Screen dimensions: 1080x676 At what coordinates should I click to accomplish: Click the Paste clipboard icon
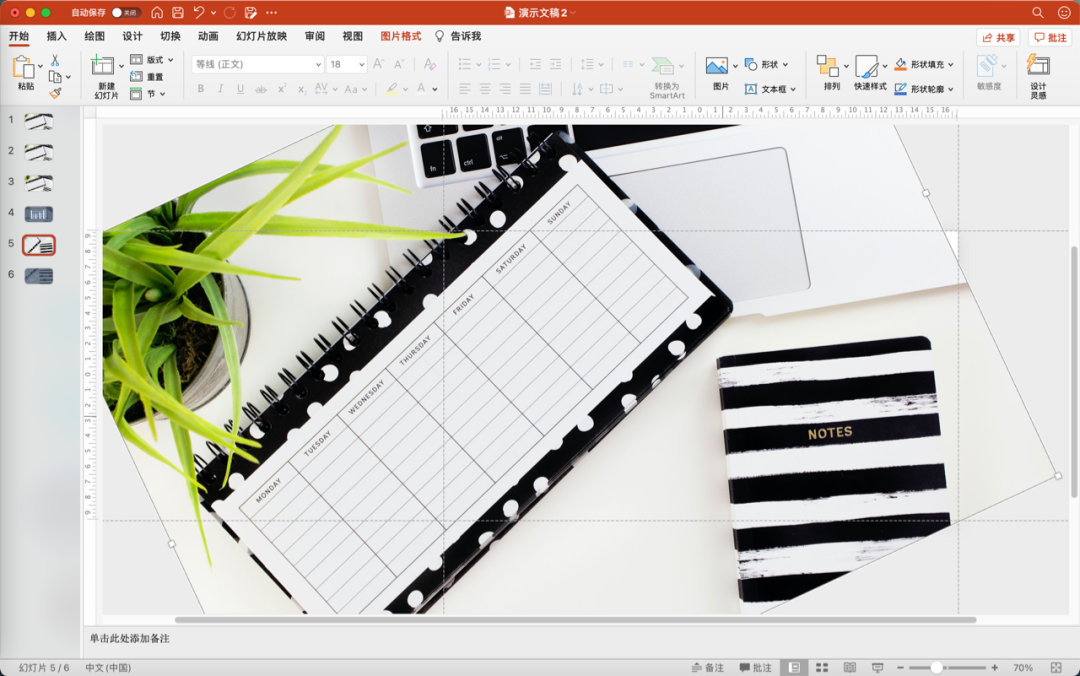23,68
